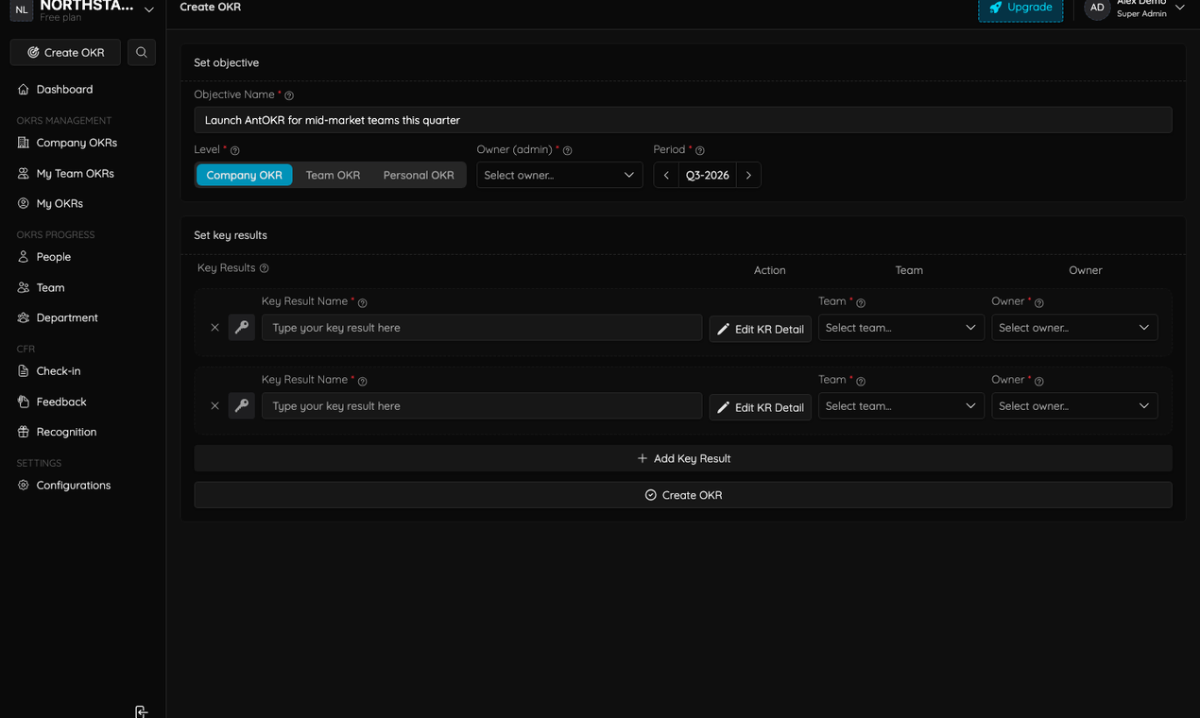Select the Team OKR level
This screenshot has width=1200, height=718.
333,175
